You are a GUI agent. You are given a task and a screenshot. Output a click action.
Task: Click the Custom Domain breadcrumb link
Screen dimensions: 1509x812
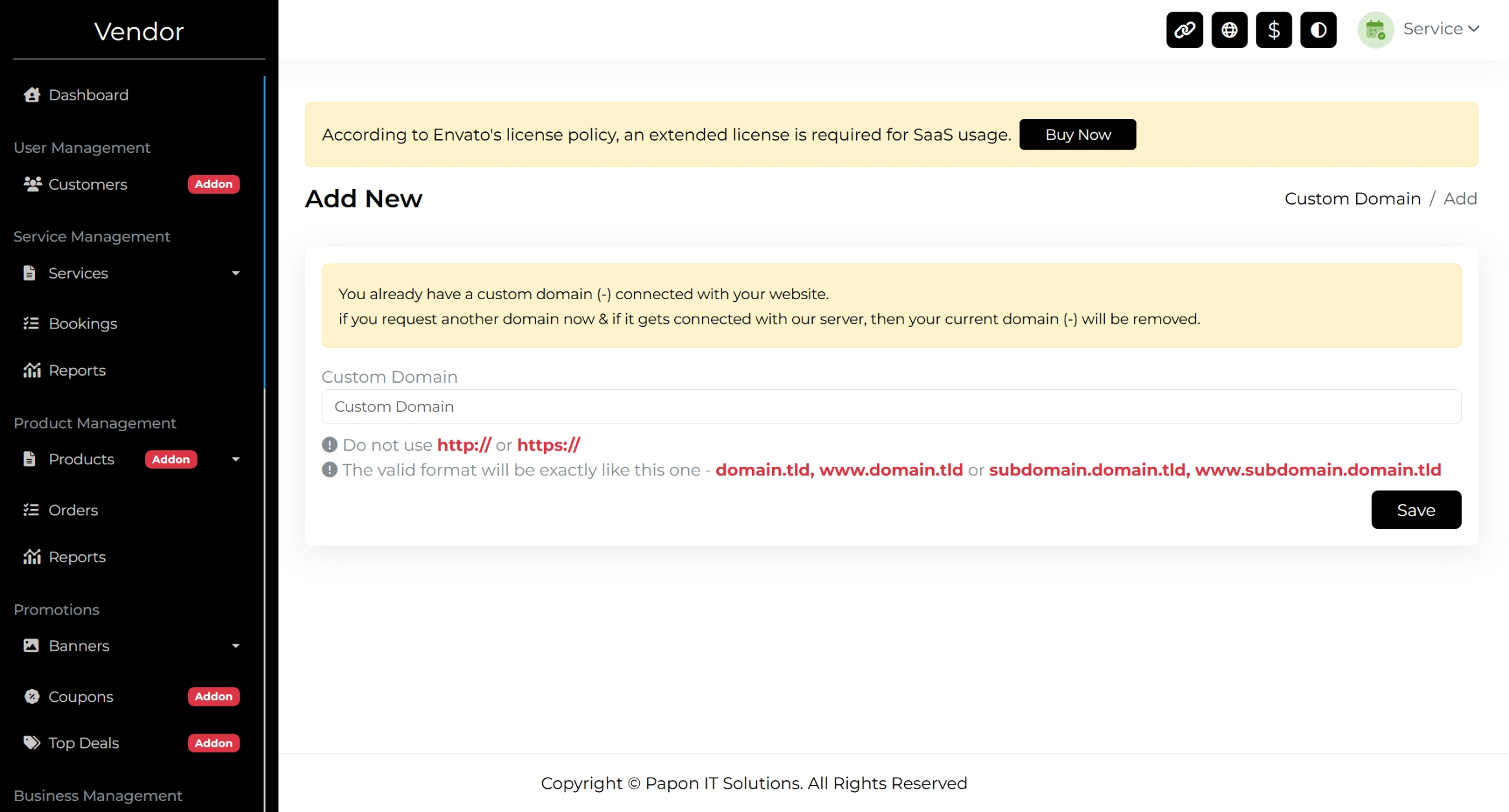[1352, 199]
